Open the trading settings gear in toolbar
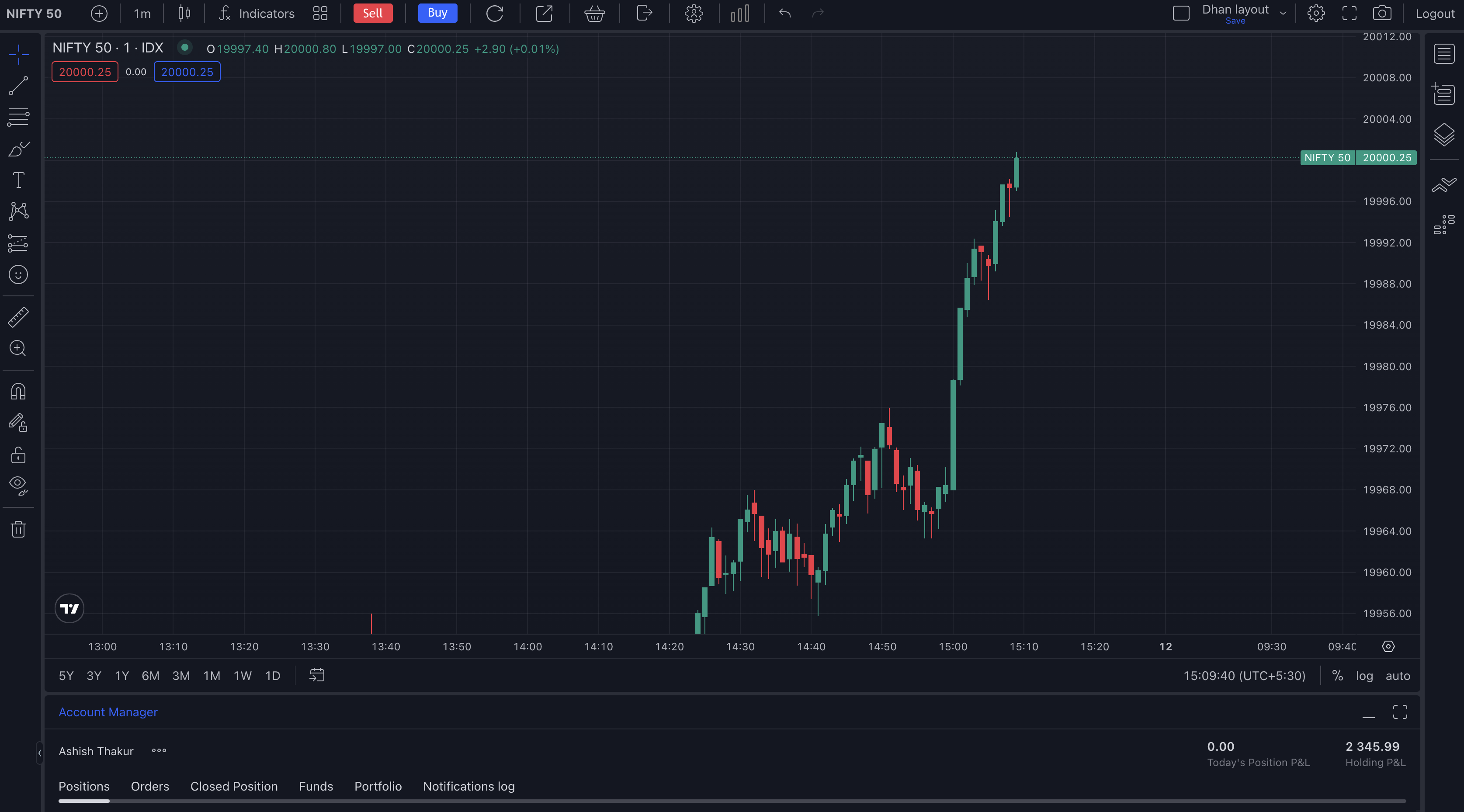Screen dimensions: 1464x812 coord(694,14)
